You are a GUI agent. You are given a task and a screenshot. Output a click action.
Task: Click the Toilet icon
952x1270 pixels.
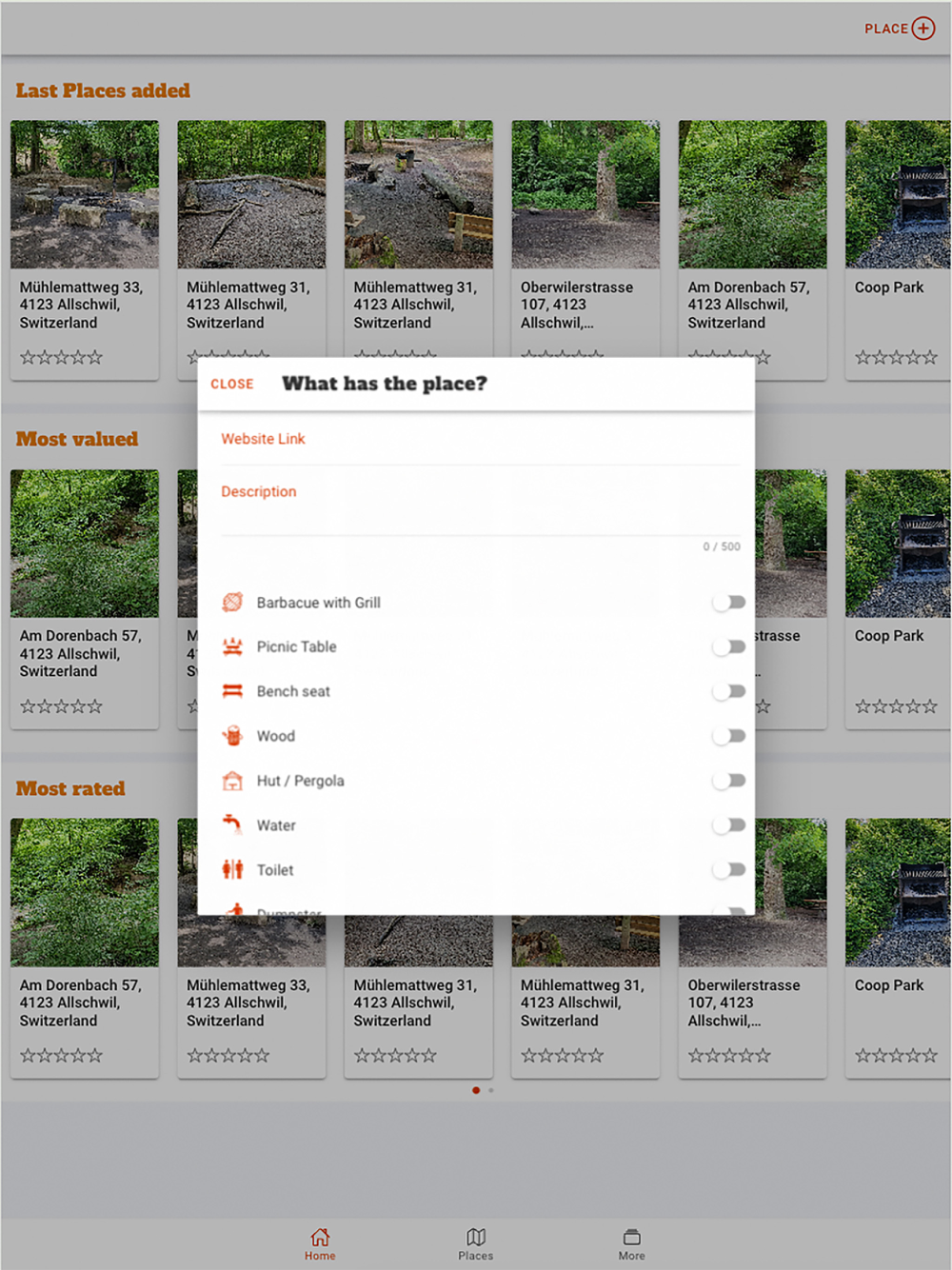coord(232,869)
